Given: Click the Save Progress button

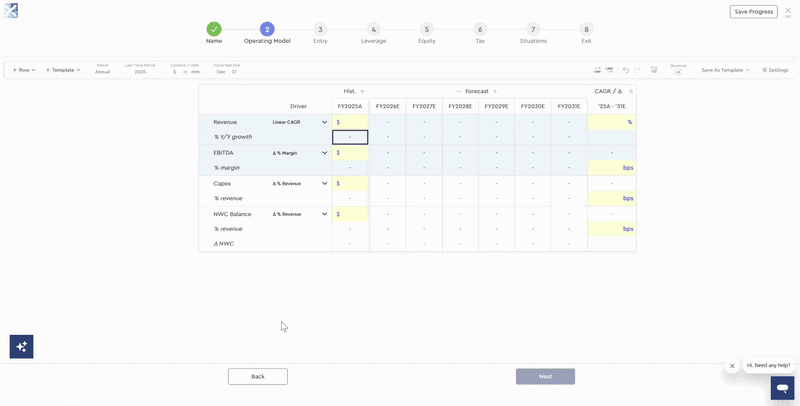Looking at the screenshot, I should pos(754,12).
